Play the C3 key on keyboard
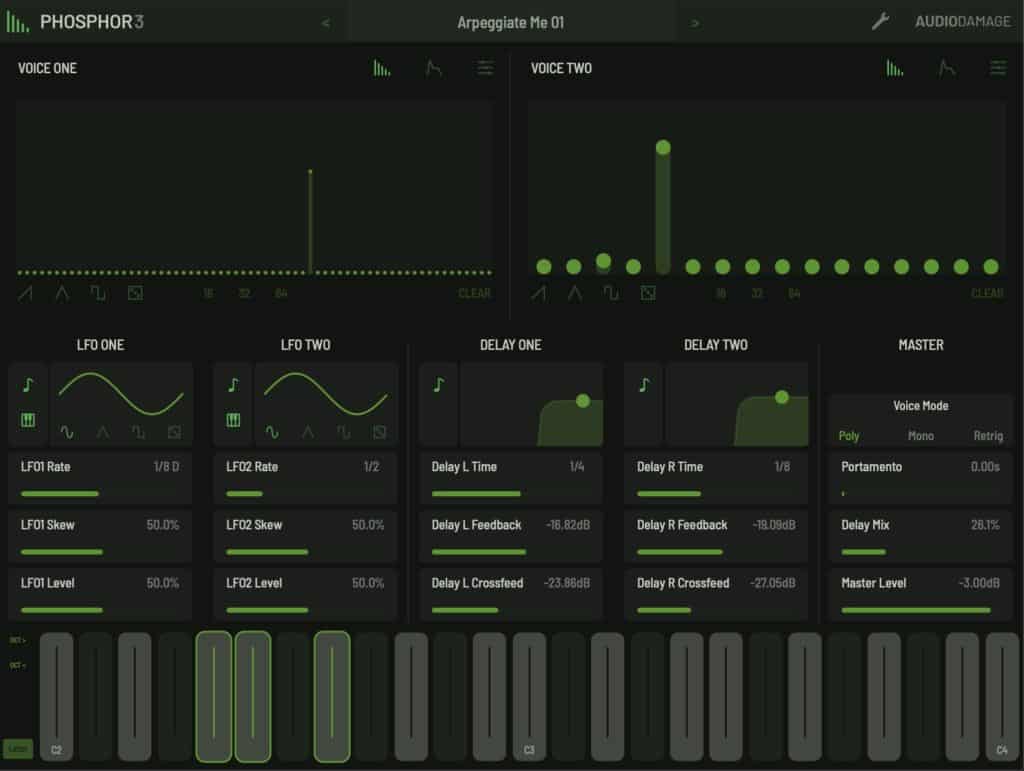This screenshot has height=771, width=1024. tap(529, 697)
